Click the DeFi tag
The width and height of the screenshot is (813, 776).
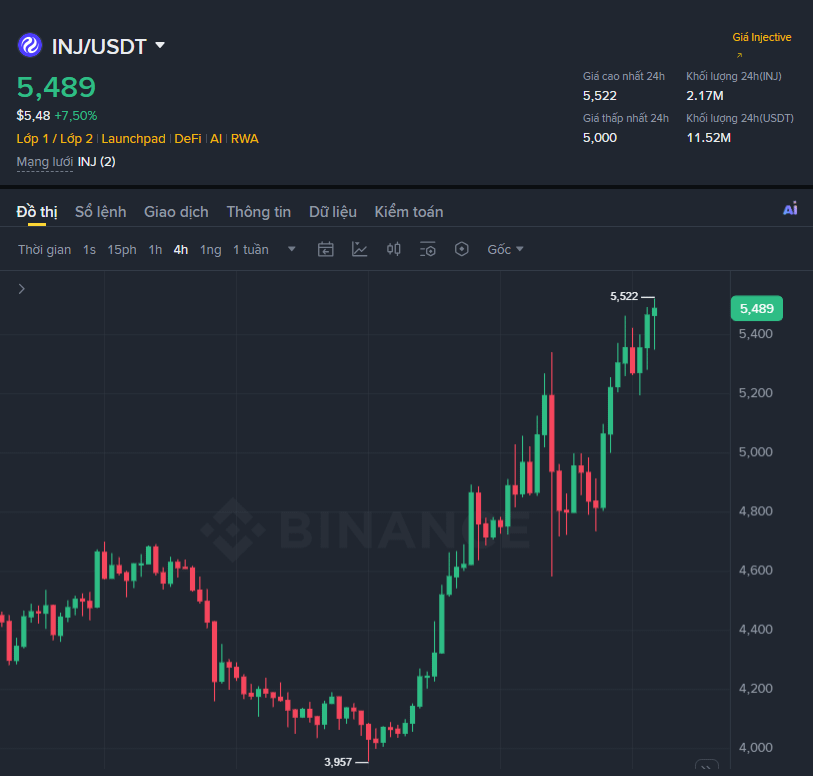pyautogui.click(x=188, y=139)
